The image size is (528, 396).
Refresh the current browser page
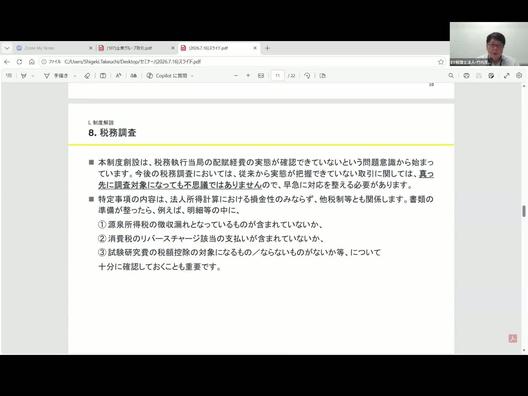19,62
